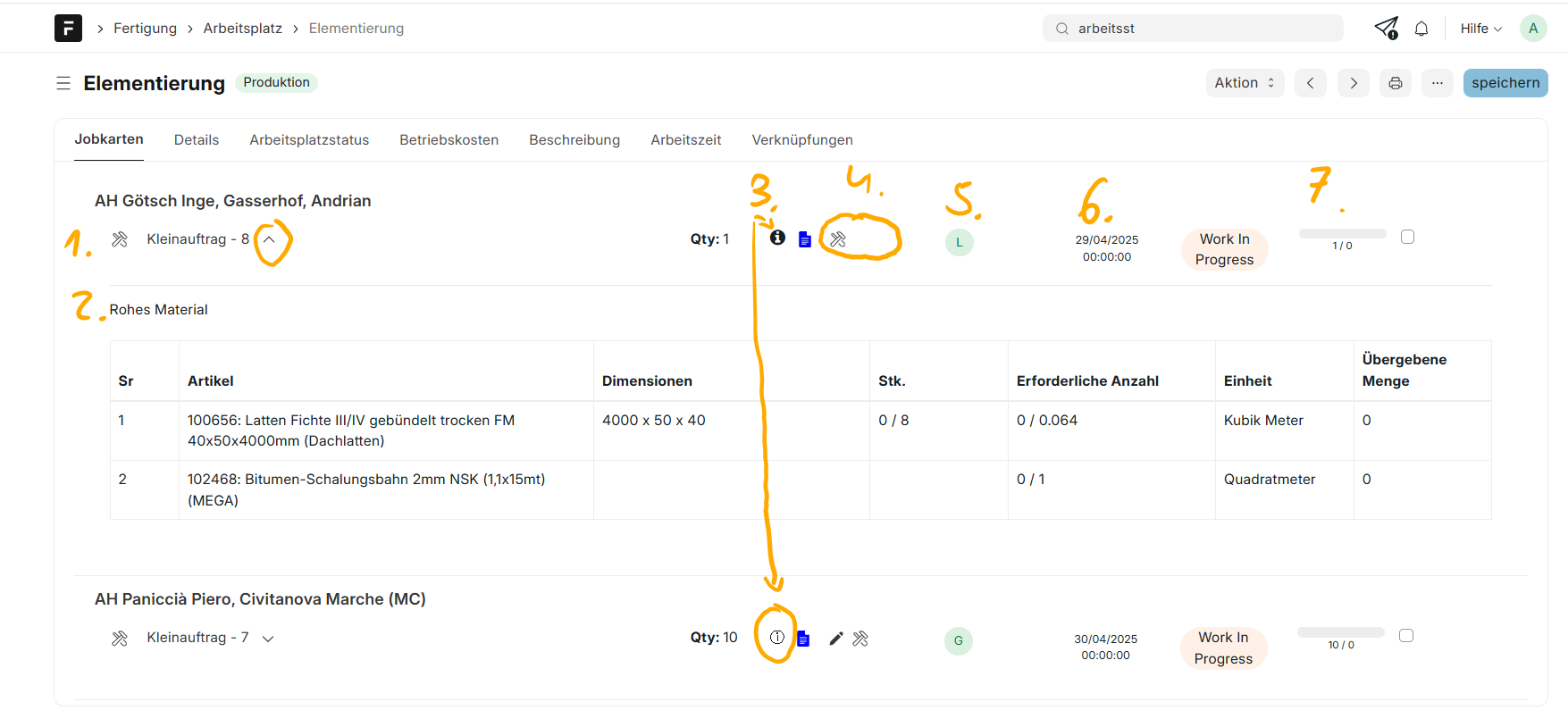Open the notifications bell icon

pos(1421,29)
